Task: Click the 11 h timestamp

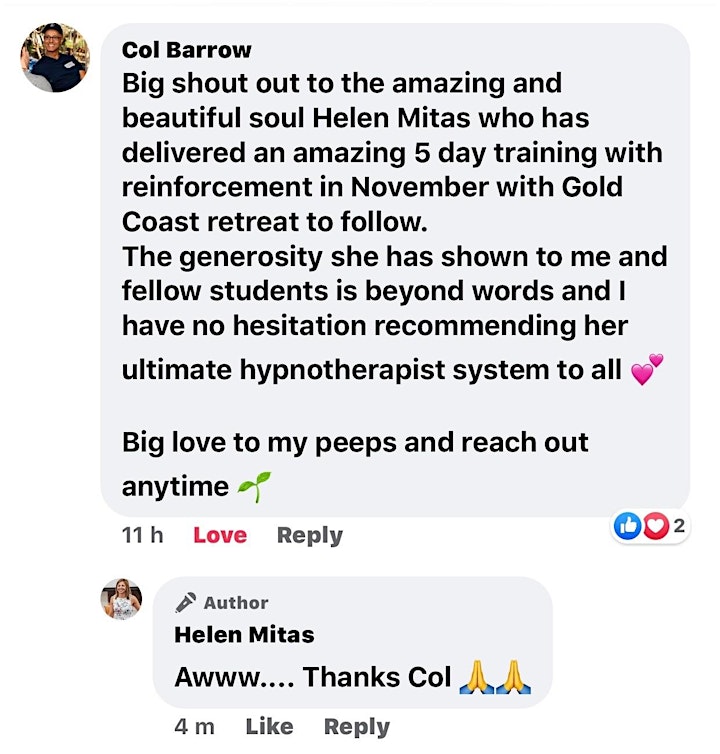Action: tap(142, 535)
